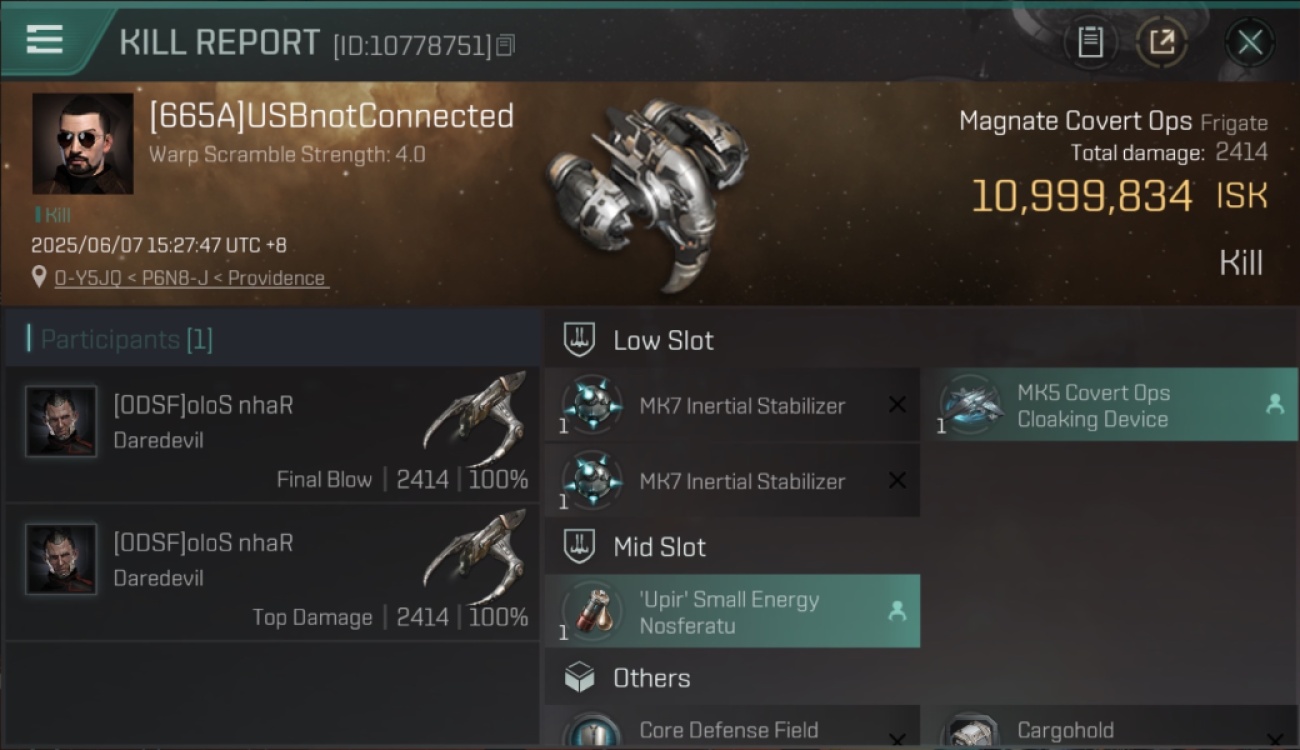Viewport: 1300px width, 750px height.
Task: Select 'Upir' Small Energy Nosferatu item
Action: [732, 611]
